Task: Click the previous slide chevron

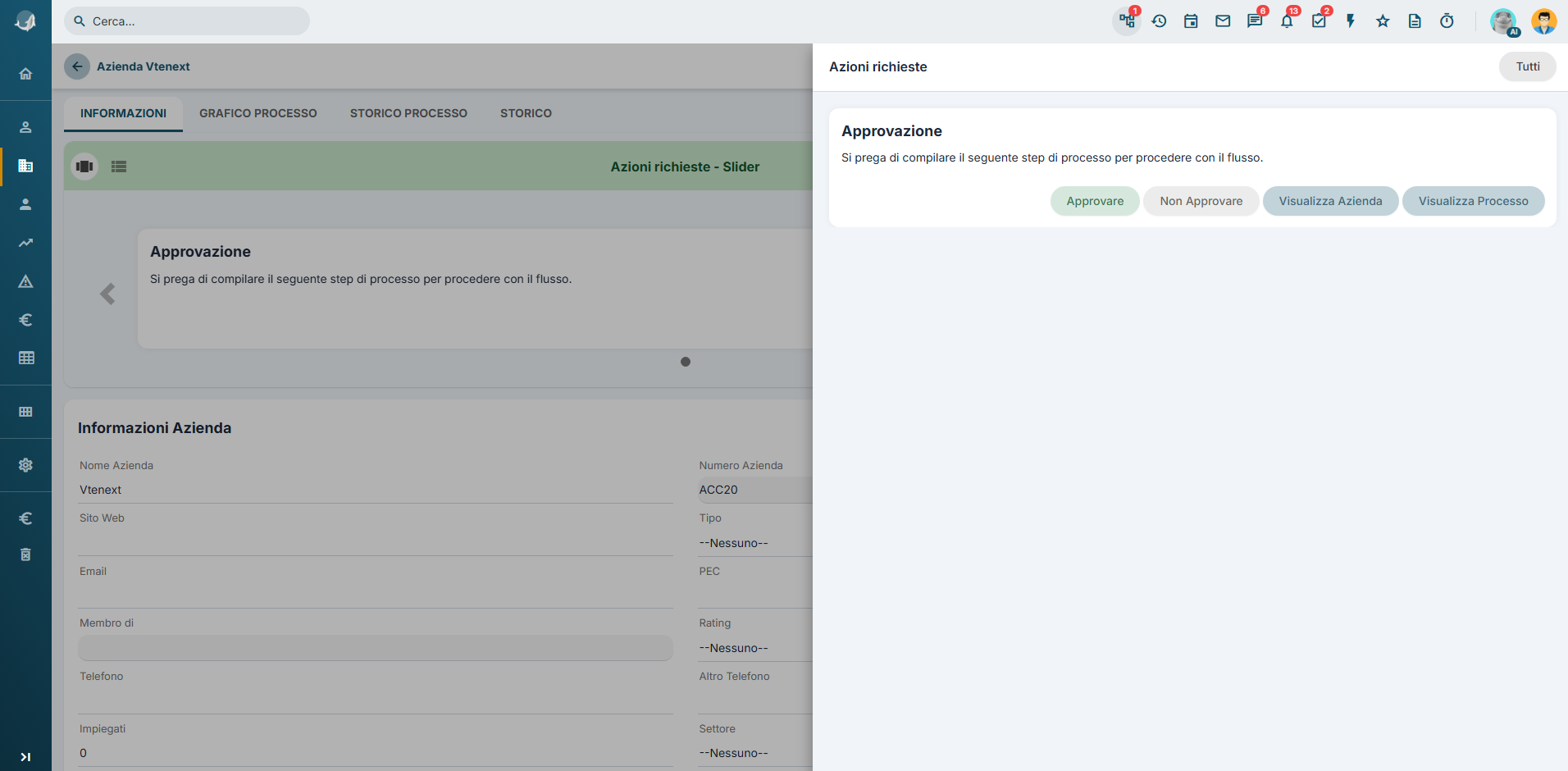Action: coord(107,294)
